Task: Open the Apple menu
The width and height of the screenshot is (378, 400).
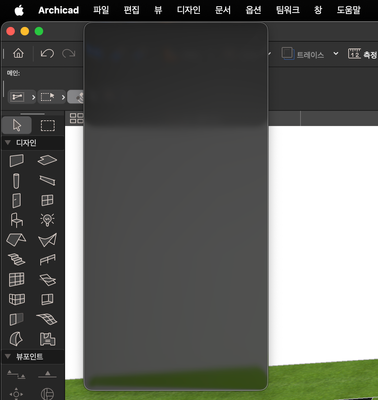Action: click(19, 10)
